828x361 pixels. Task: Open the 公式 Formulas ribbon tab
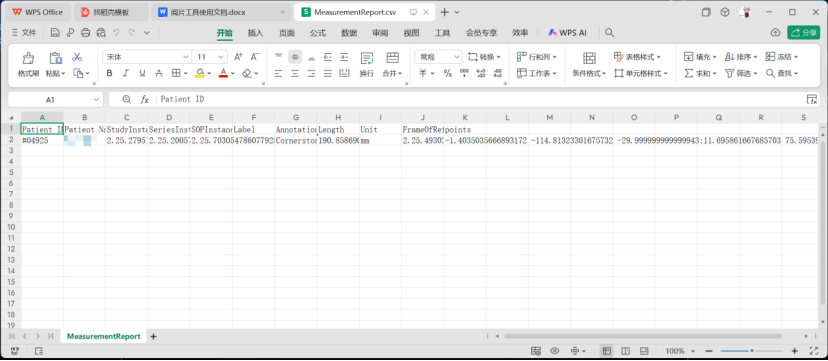(x=317, y=33)
